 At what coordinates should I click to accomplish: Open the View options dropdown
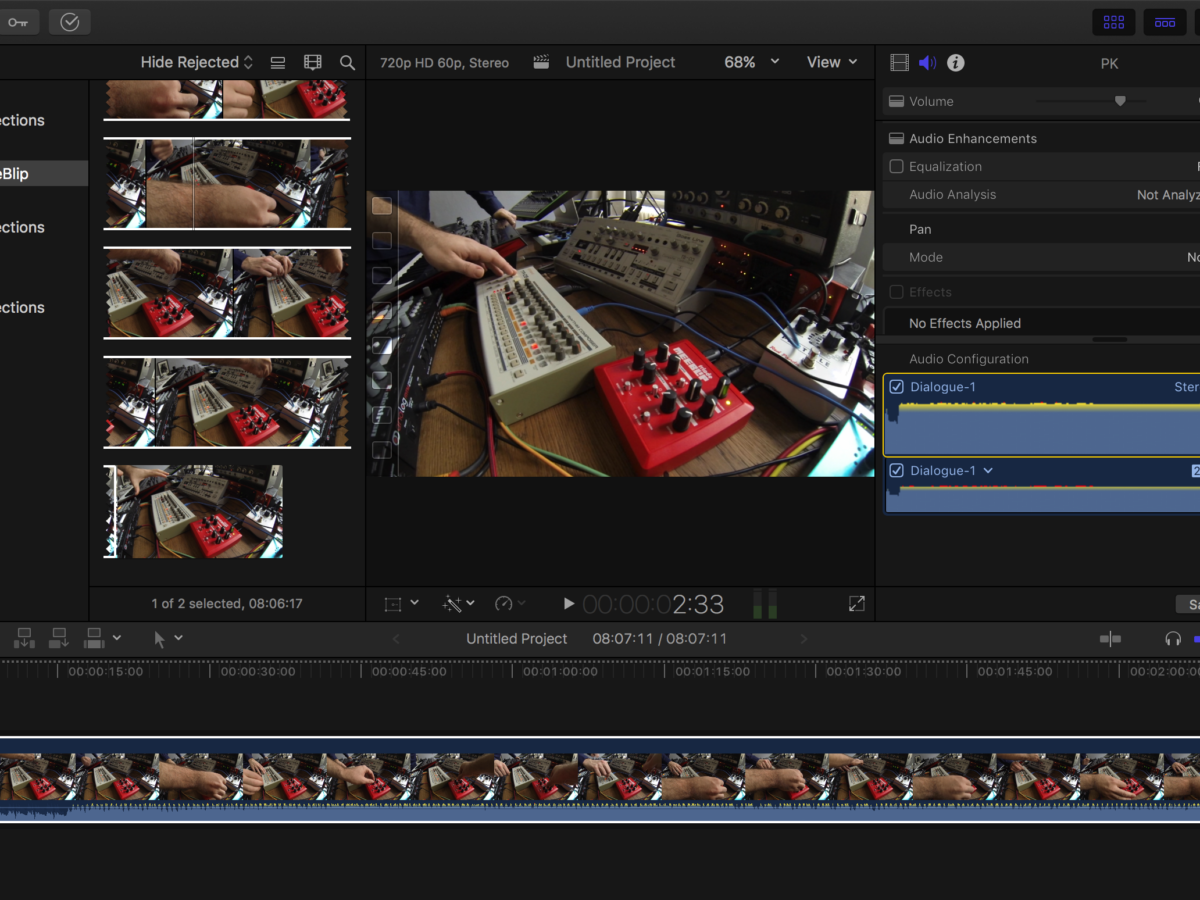(x=832, y=62)
